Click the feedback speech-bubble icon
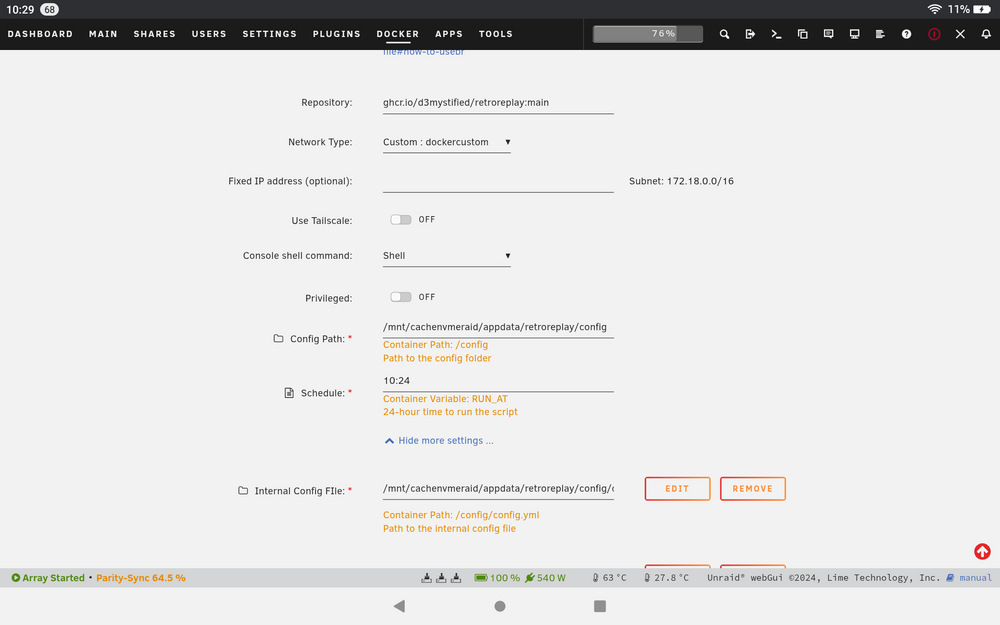1000x625 pixels. coord(828,34)
